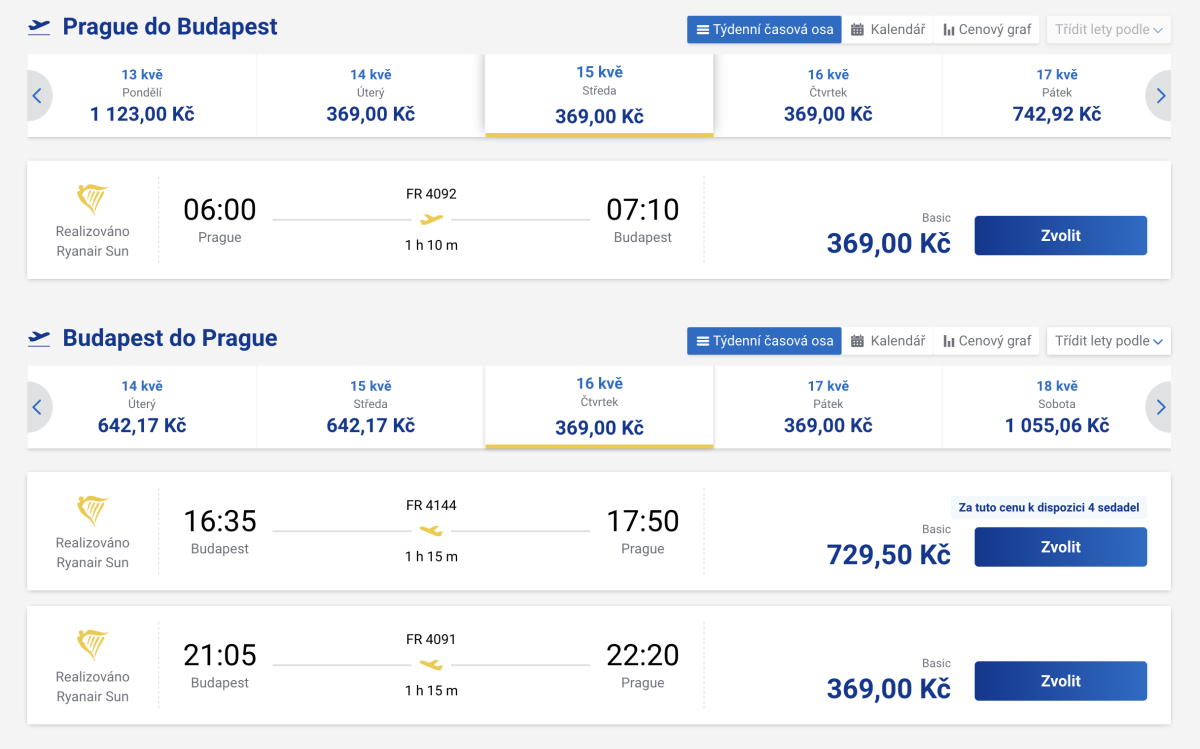Click the plane icon beside the Budapest do Prague heading
The image size is (1200, 749).
(x=39, y=338)
